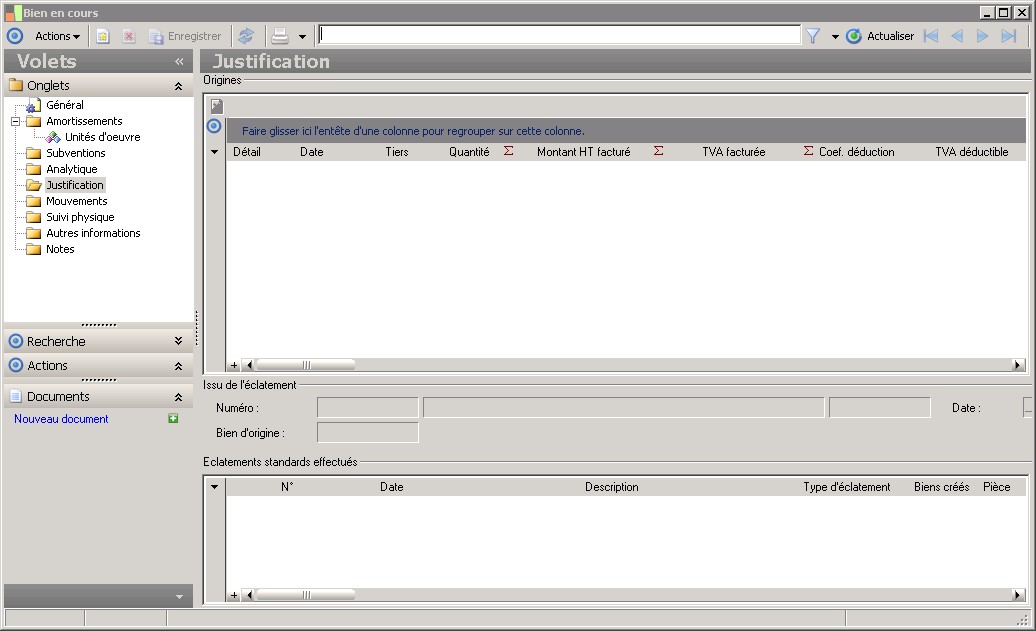Click the printer icon
Viewport: 1036px width, 631px height.
tap(280, 36)
